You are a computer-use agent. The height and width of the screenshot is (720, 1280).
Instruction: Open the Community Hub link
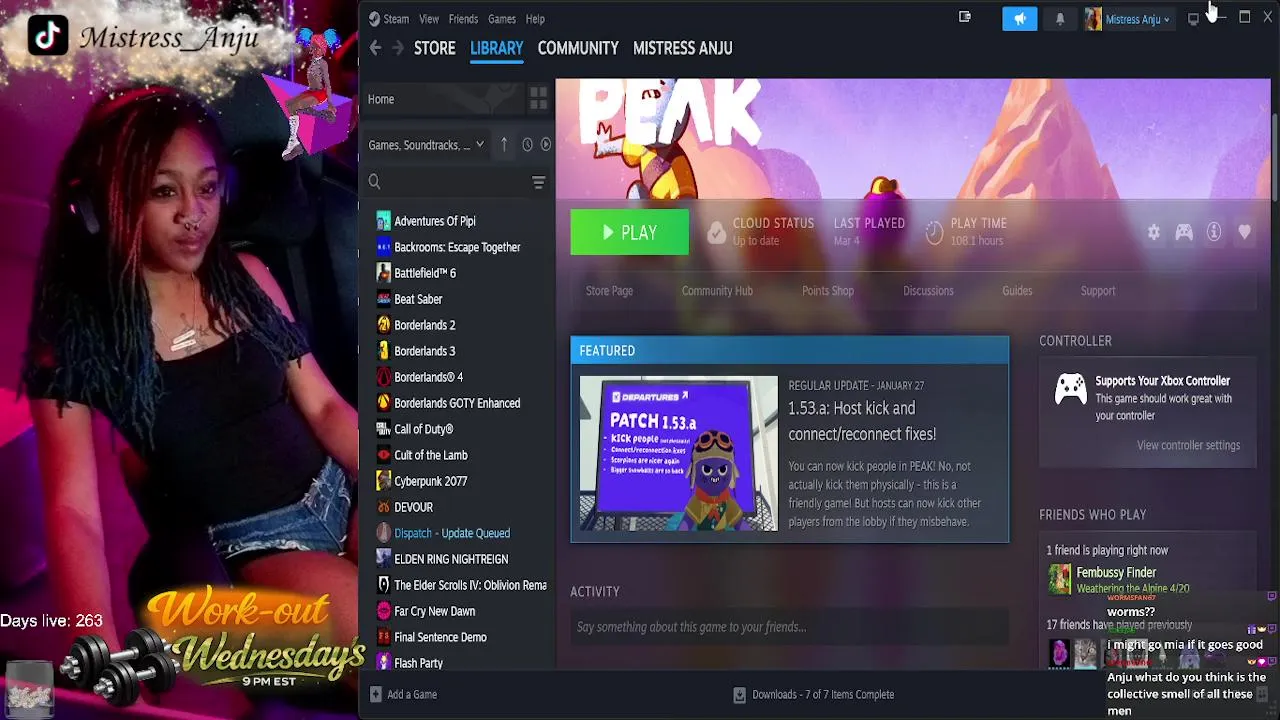(x=717, y=291)
